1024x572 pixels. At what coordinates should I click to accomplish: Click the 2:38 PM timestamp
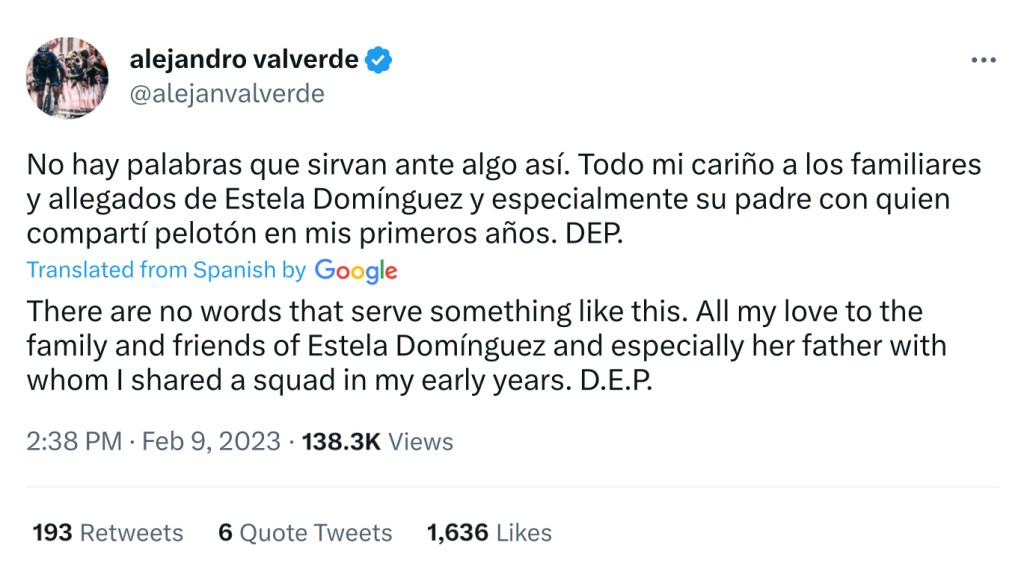coord(74,442)
